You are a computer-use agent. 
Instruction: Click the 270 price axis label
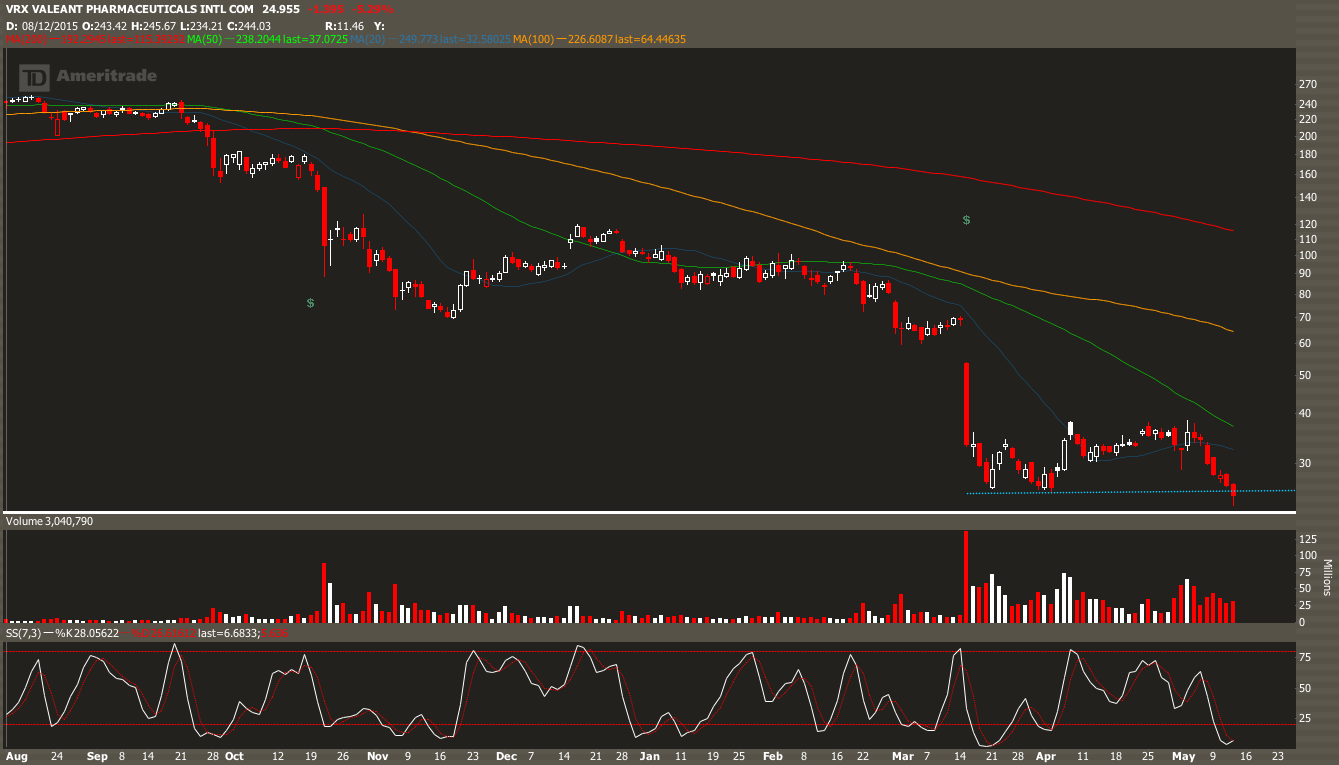coord(1307,84)
